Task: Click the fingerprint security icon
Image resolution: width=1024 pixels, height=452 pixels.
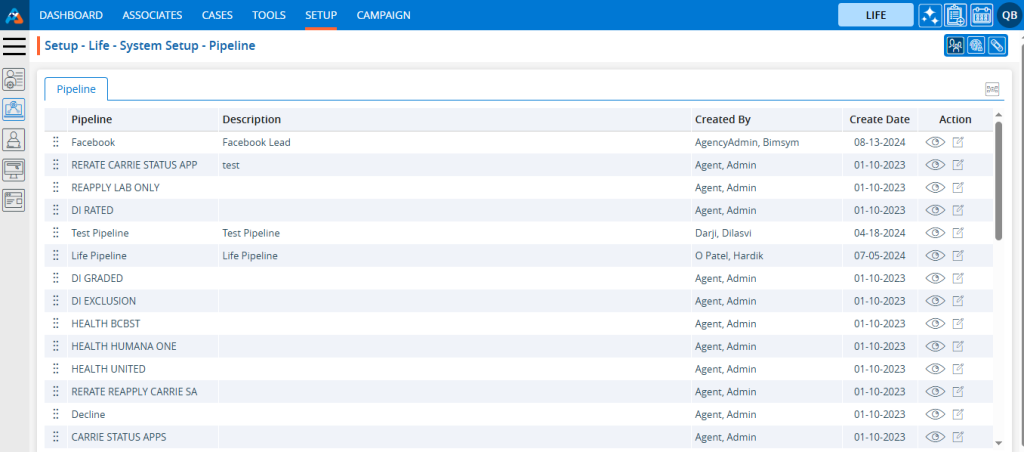Action: (975, 45)
